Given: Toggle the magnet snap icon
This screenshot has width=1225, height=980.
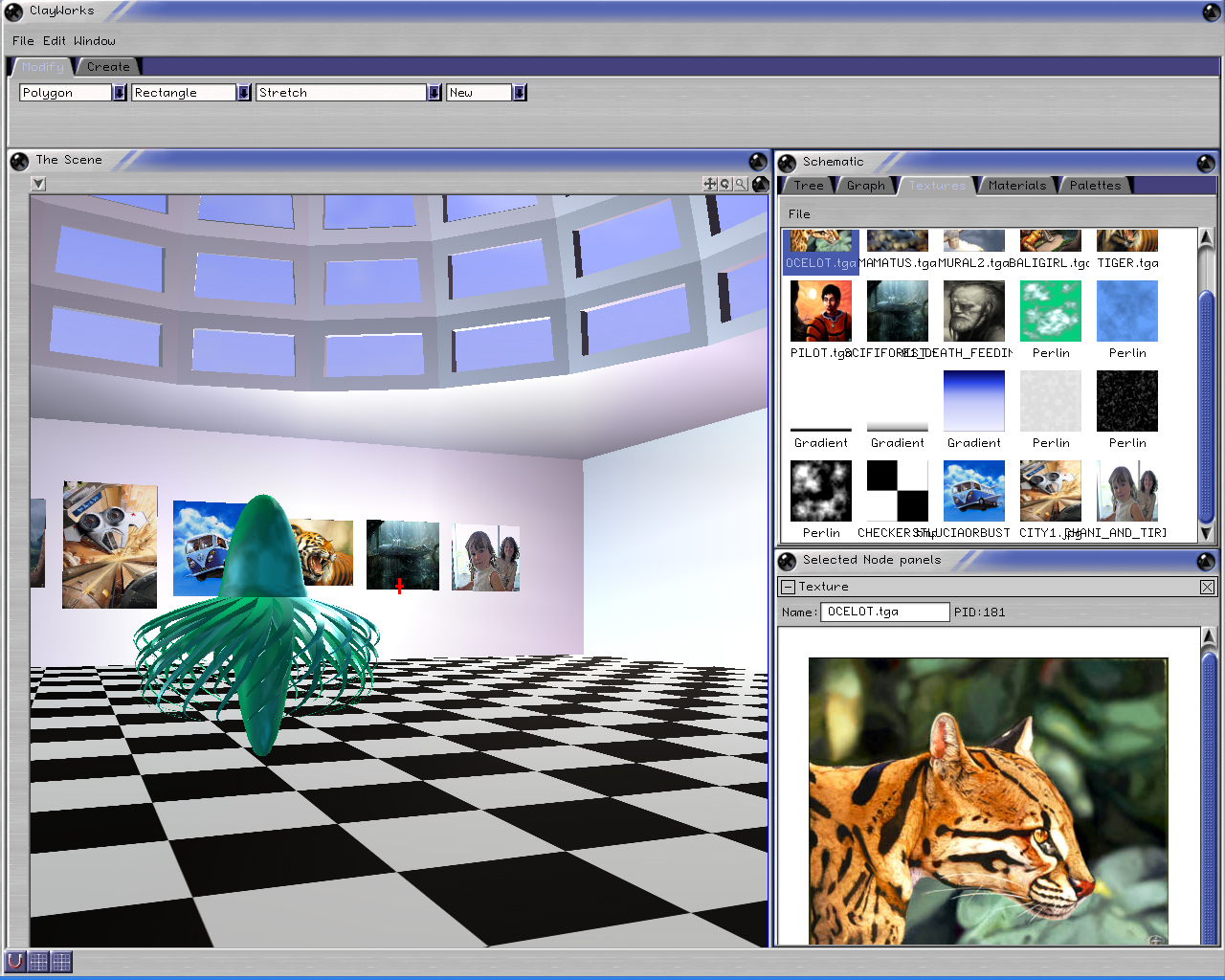Looking at the screenshot, I should 15,961.
